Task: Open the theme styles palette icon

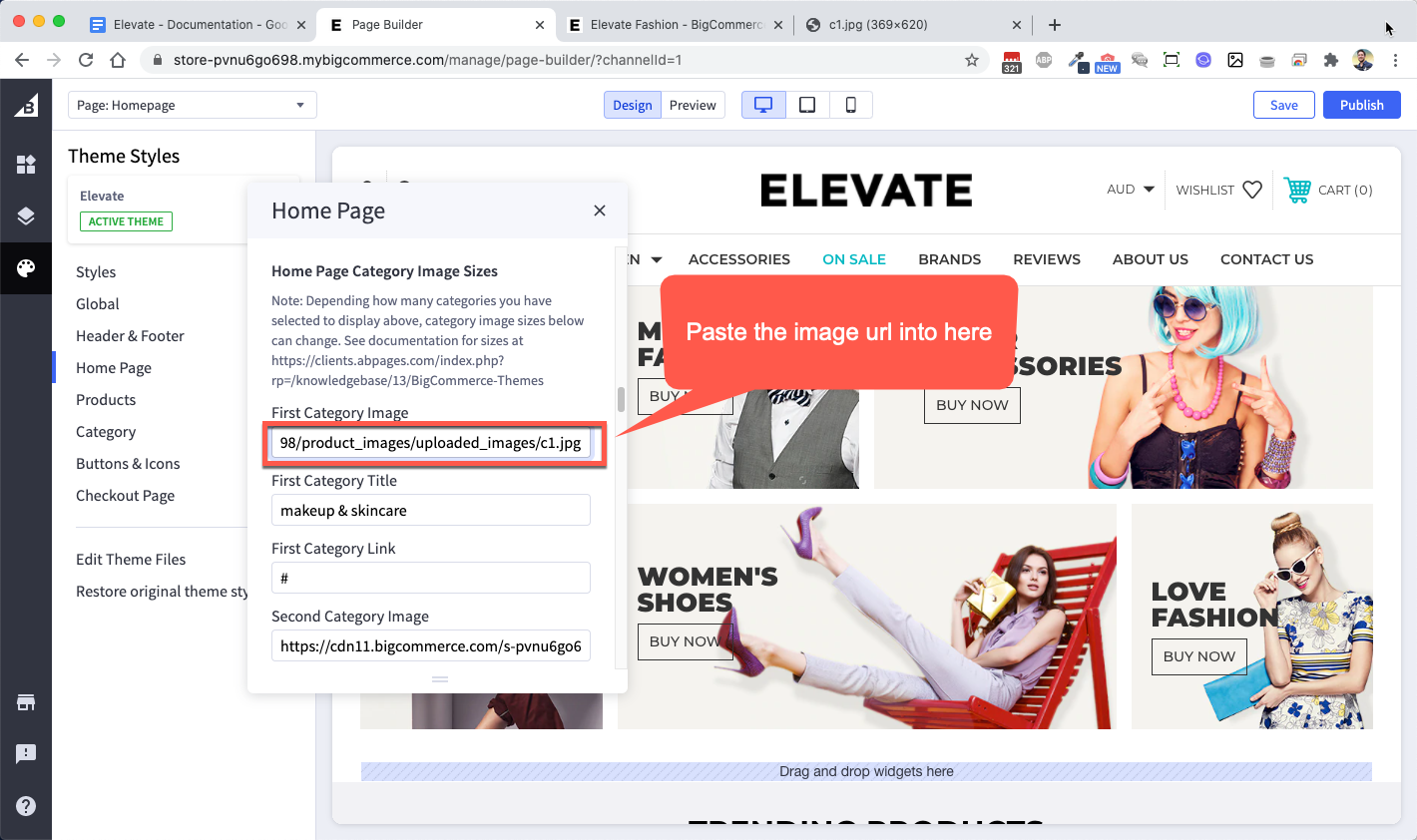Action: [x=26, y=267]
